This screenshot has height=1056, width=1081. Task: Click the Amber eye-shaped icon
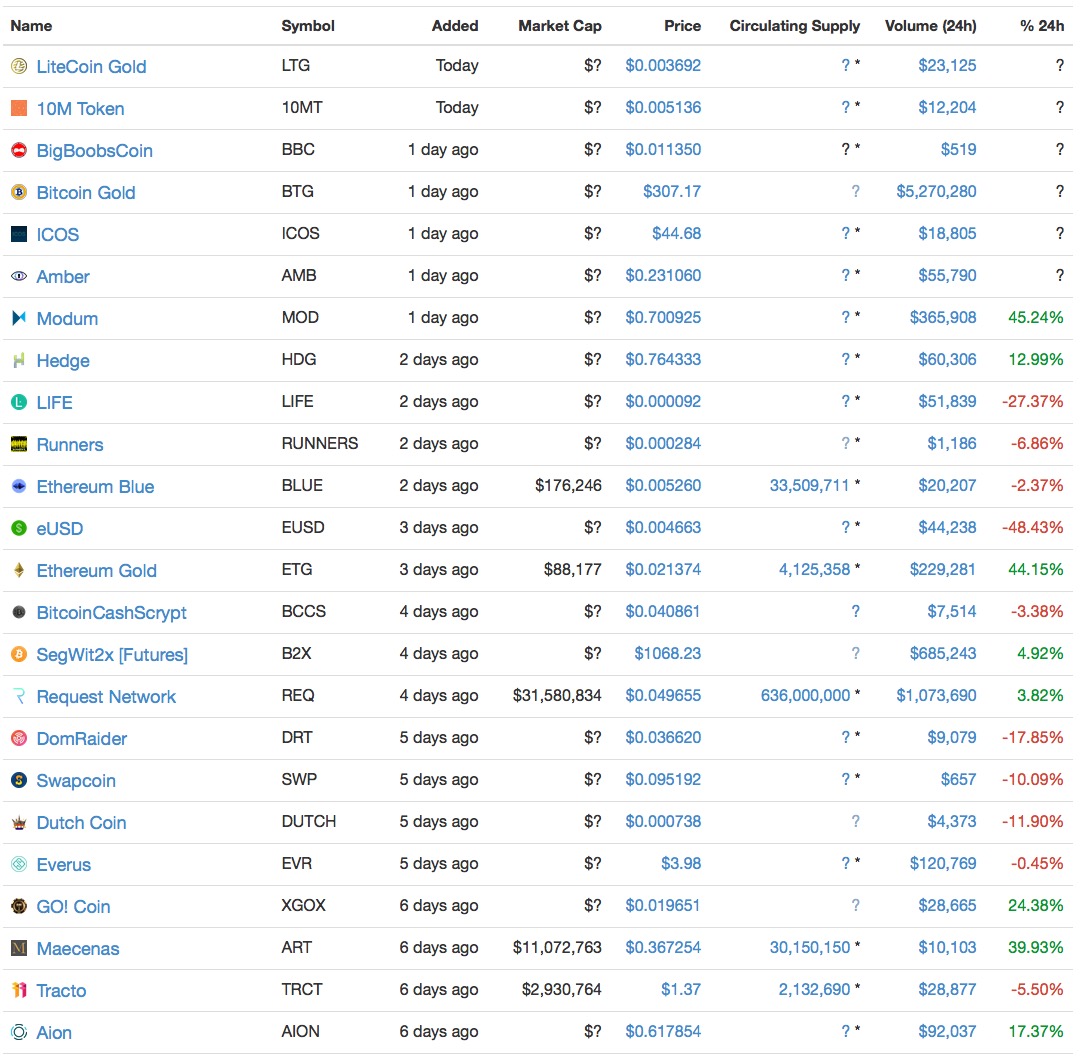19,276
